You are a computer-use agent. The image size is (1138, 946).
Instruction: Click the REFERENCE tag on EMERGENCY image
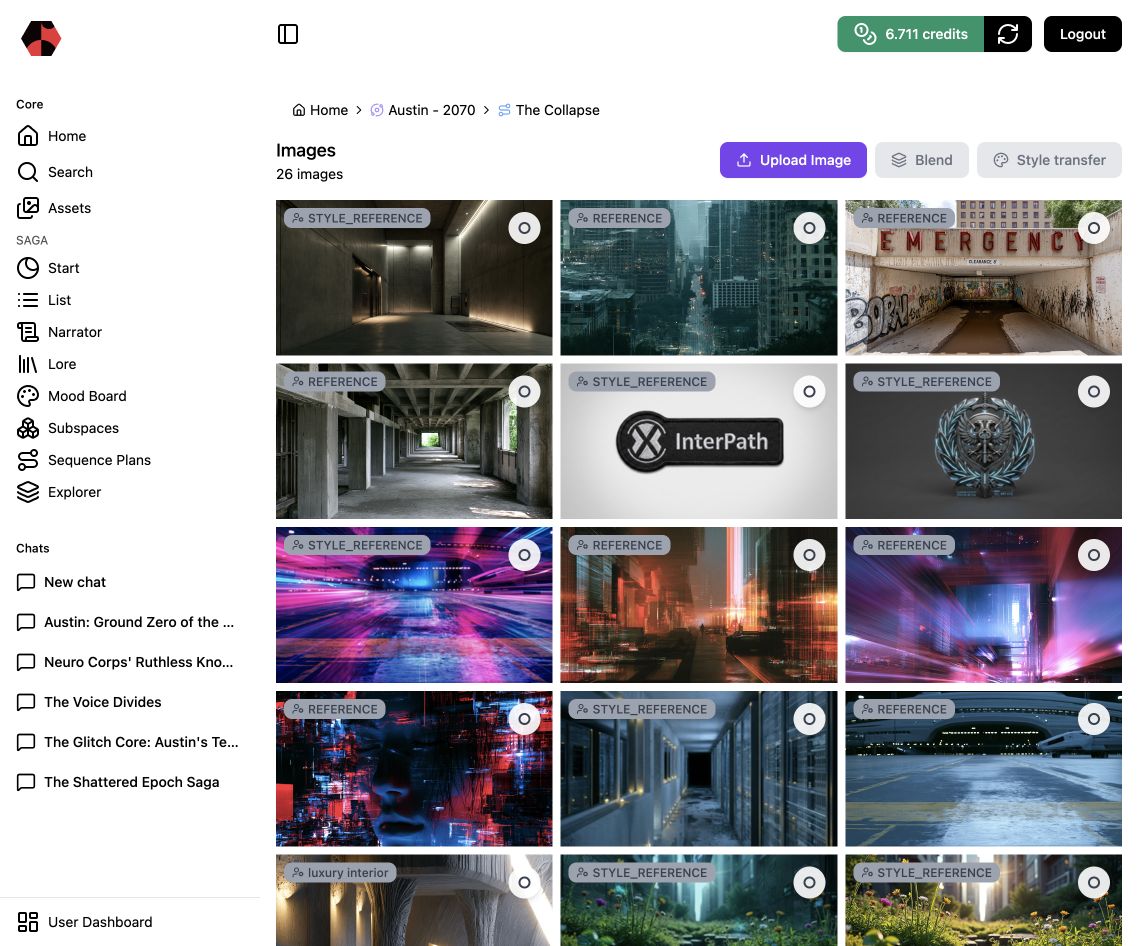904,218
